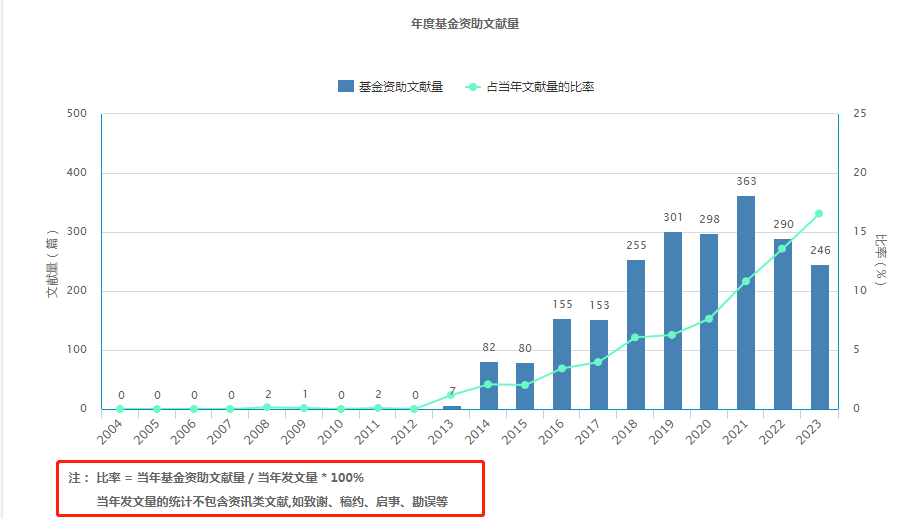Click the 2015 bar labeled 80
The width and height of the screenshot is (913, 519).
click(525, 386)
